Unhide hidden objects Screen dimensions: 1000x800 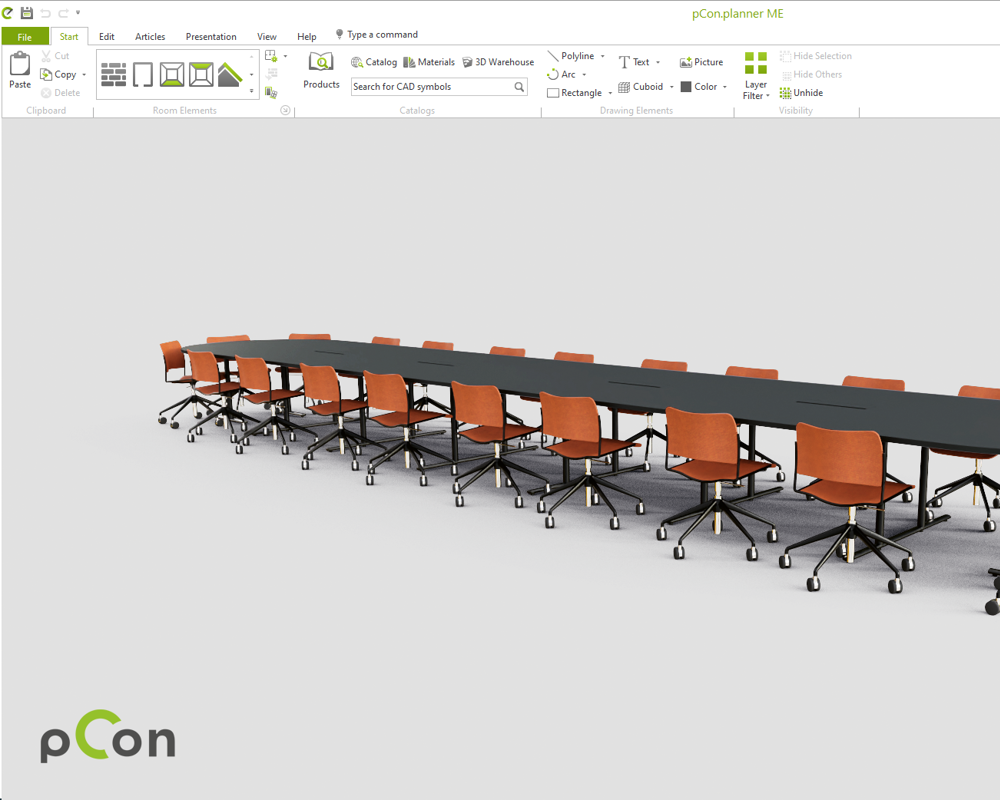(x=801, y=93)
